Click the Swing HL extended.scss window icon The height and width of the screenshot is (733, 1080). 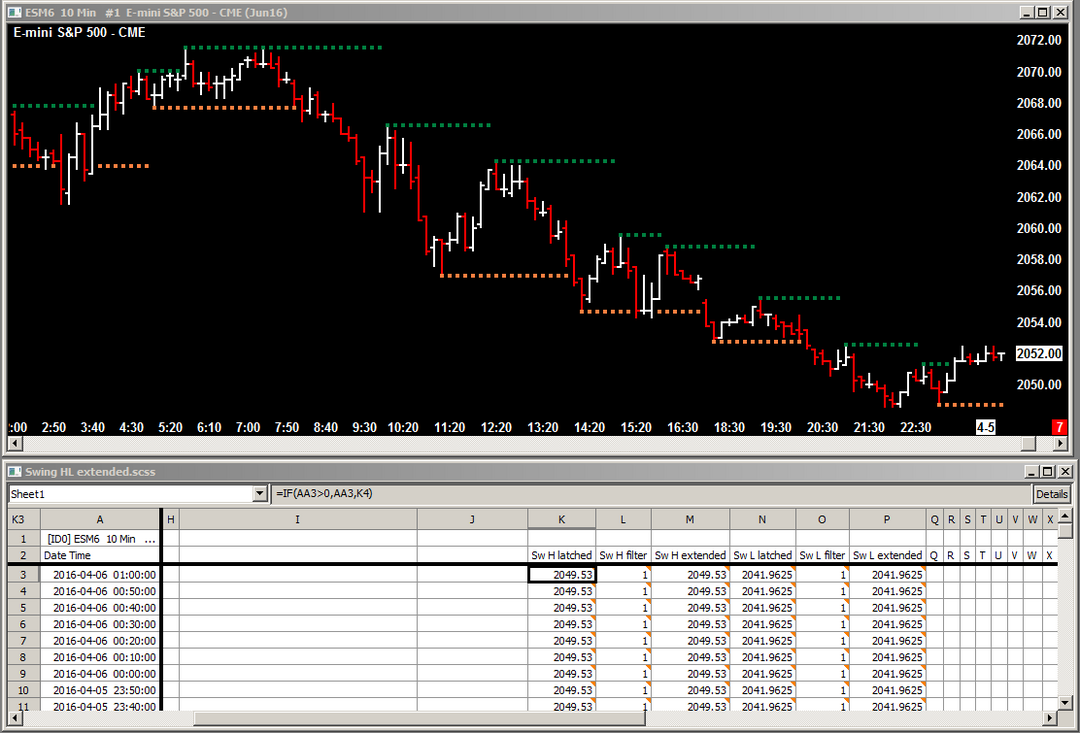[x=13, y=471]
